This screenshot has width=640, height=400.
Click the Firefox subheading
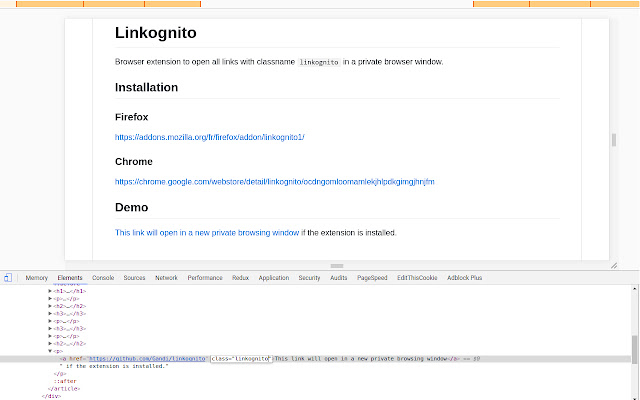pyautogui.click(x=131, y=117)
